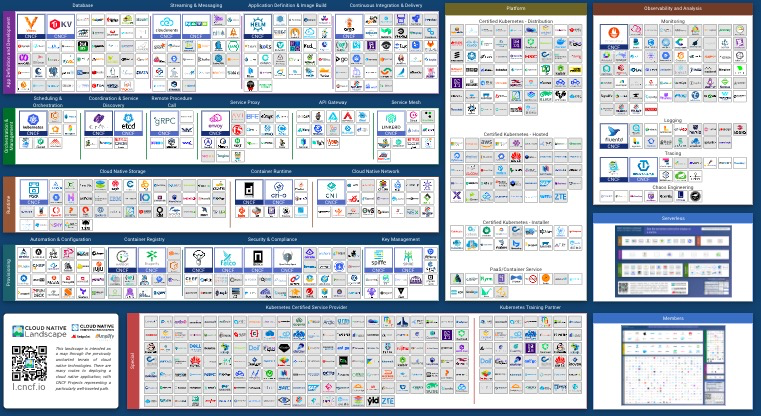Viewport: 761px width, 416px height.
Task: Open the SPIRE key management card
Action: tap(408, 260)
